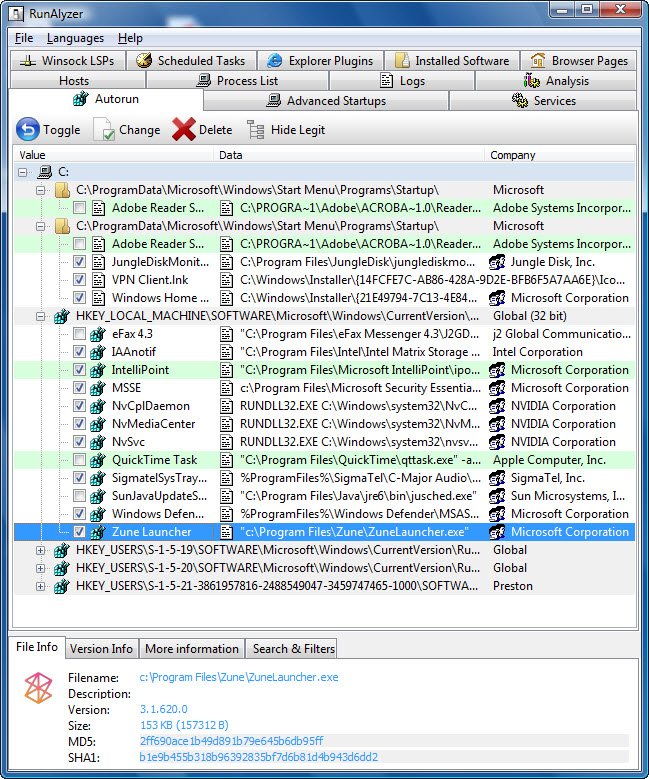Image resolution: width=649 pixels, height=779 pixels.
Task: Click file icon beside VPN Client.lnk
Action: (99, 280)
